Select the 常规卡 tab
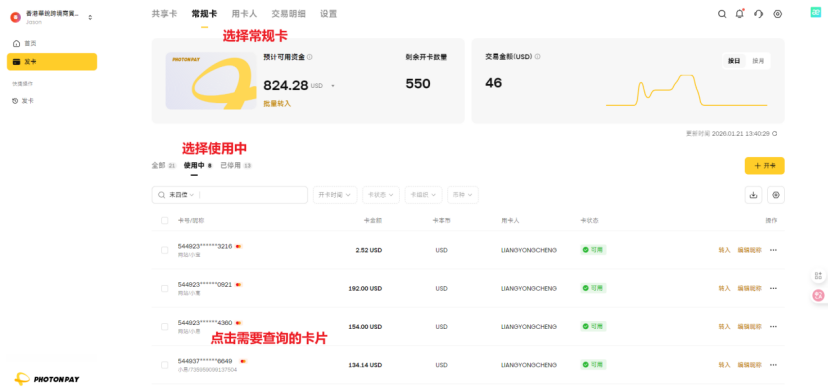Screen dimensions: 828x392 (x=204, y=14)
